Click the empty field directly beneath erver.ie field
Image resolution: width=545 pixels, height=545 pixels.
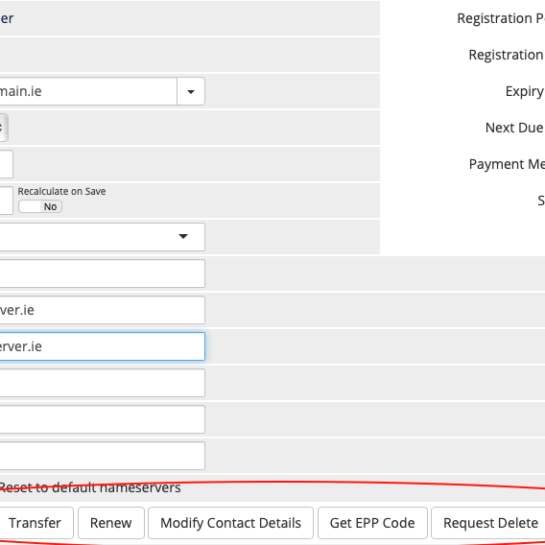102,383
